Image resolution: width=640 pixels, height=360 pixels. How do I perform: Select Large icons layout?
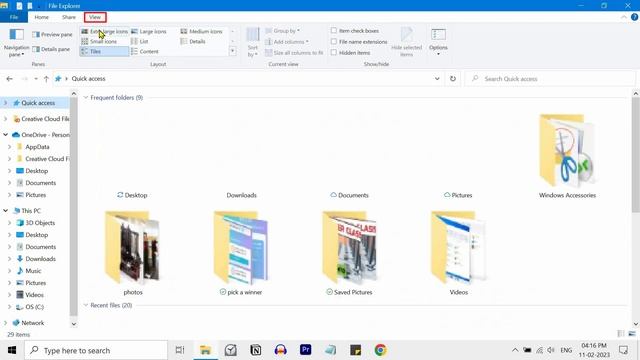(x=149, y=31)
